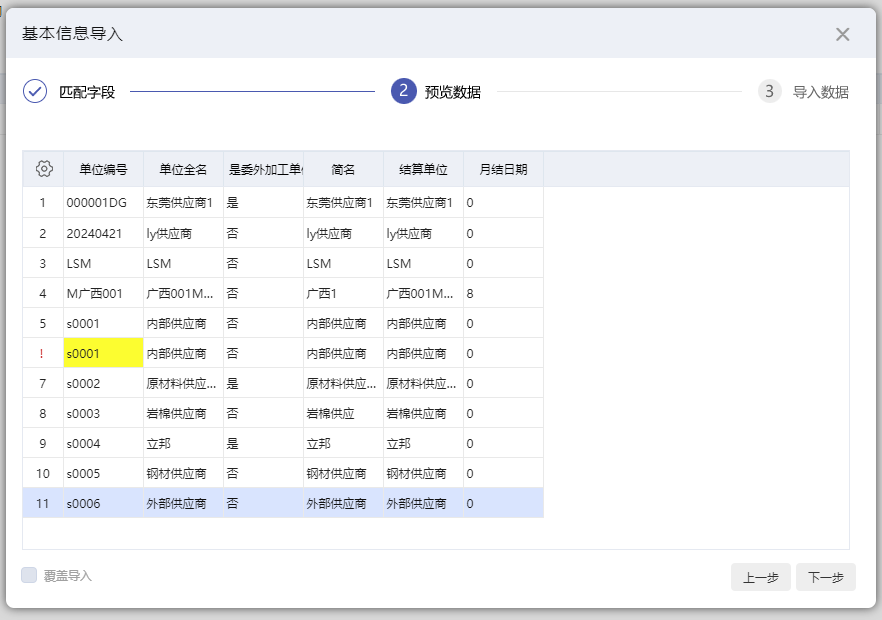
Task: Click the 立邦 full name cell
Action: (183, 443)
